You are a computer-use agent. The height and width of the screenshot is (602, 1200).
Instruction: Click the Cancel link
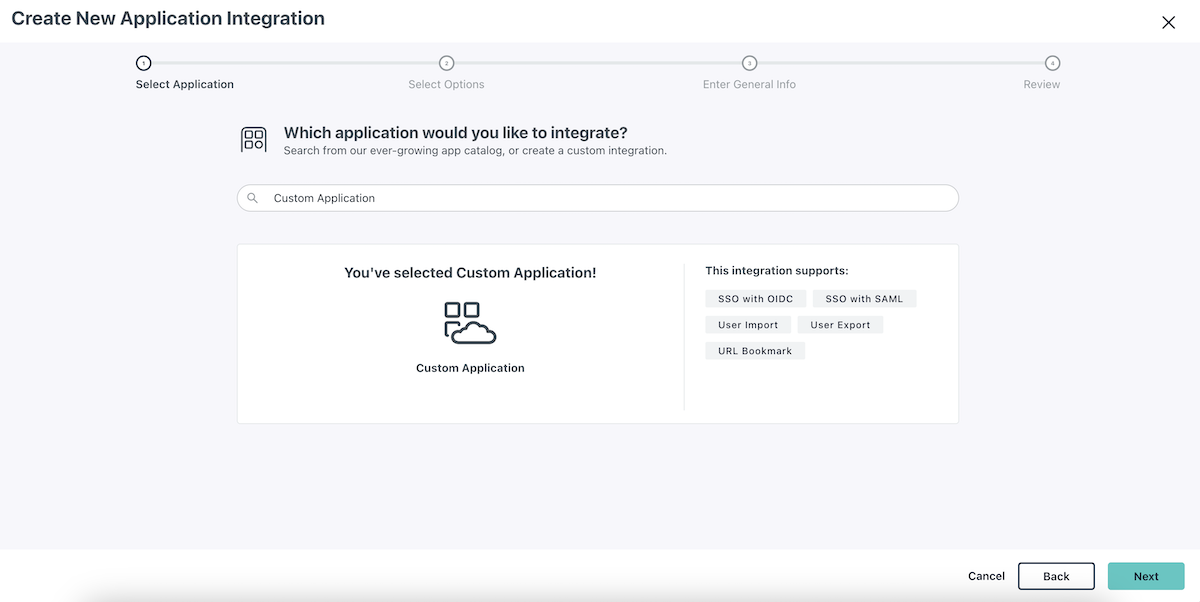(x=986, y=576)
